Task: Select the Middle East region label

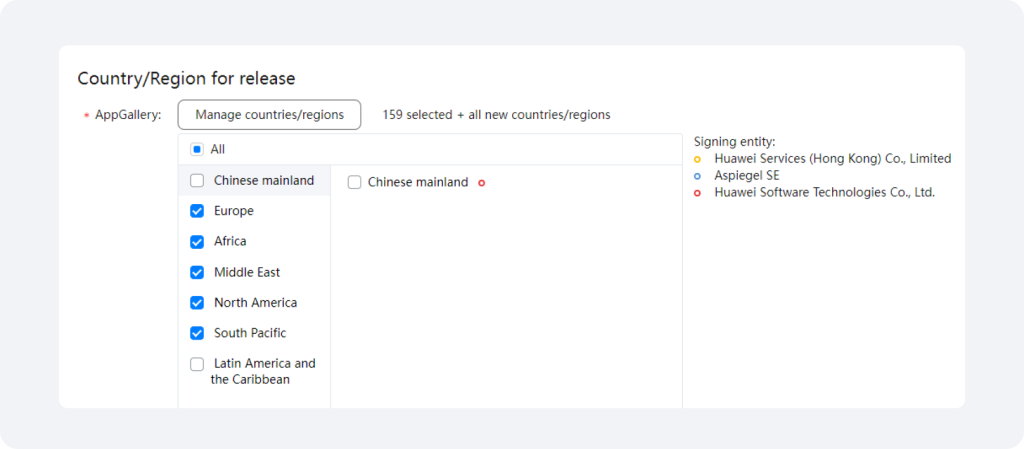Action: [x=247, y=272]
